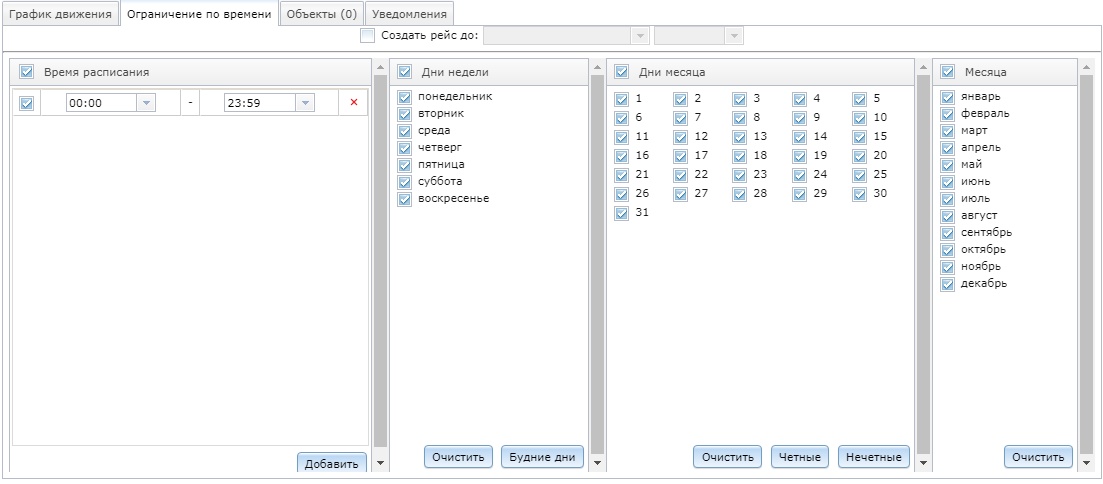Click сентябрь label
This screenshot has height=484, width=1103.
(x=986, y=232)
